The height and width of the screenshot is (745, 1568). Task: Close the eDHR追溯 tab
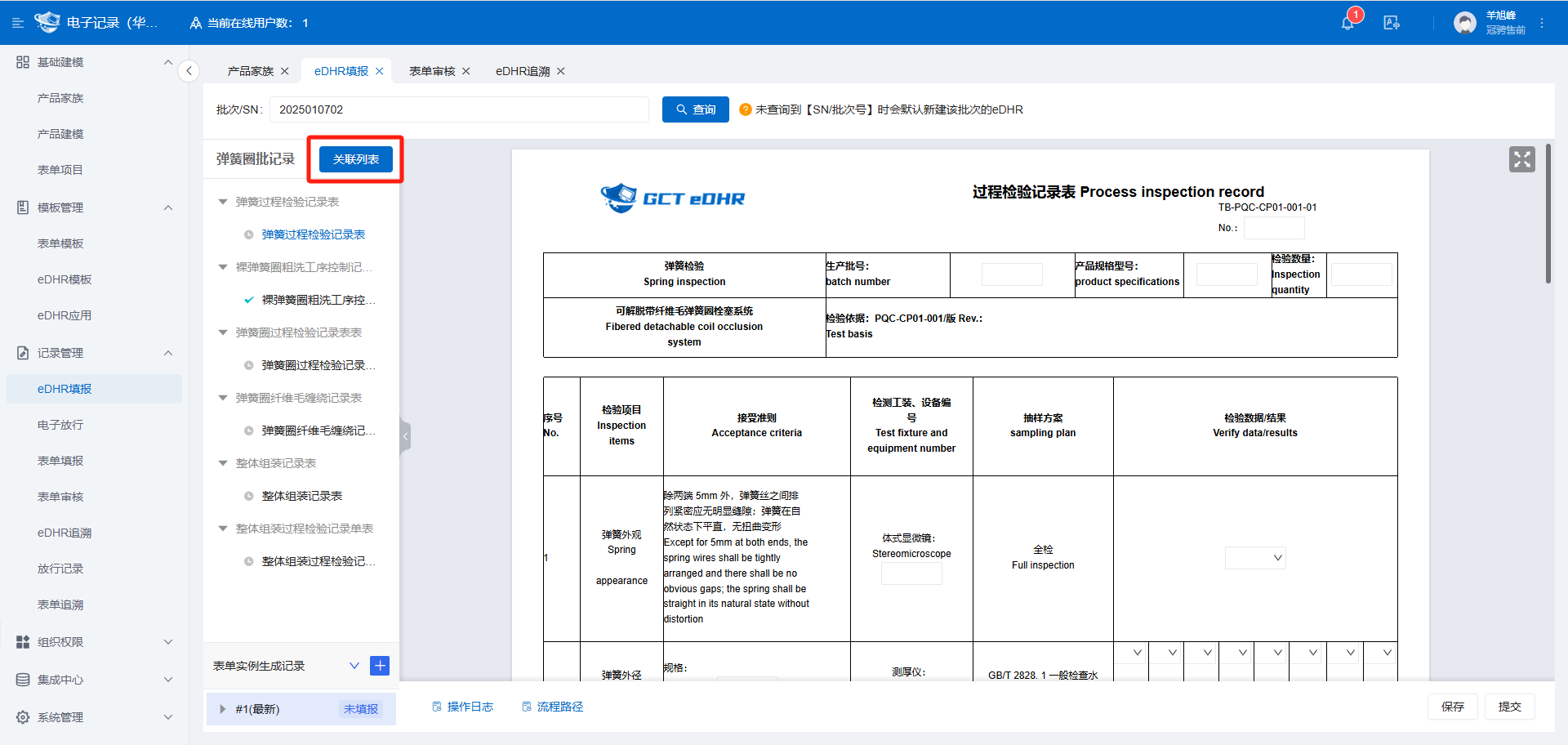point(561,71)
